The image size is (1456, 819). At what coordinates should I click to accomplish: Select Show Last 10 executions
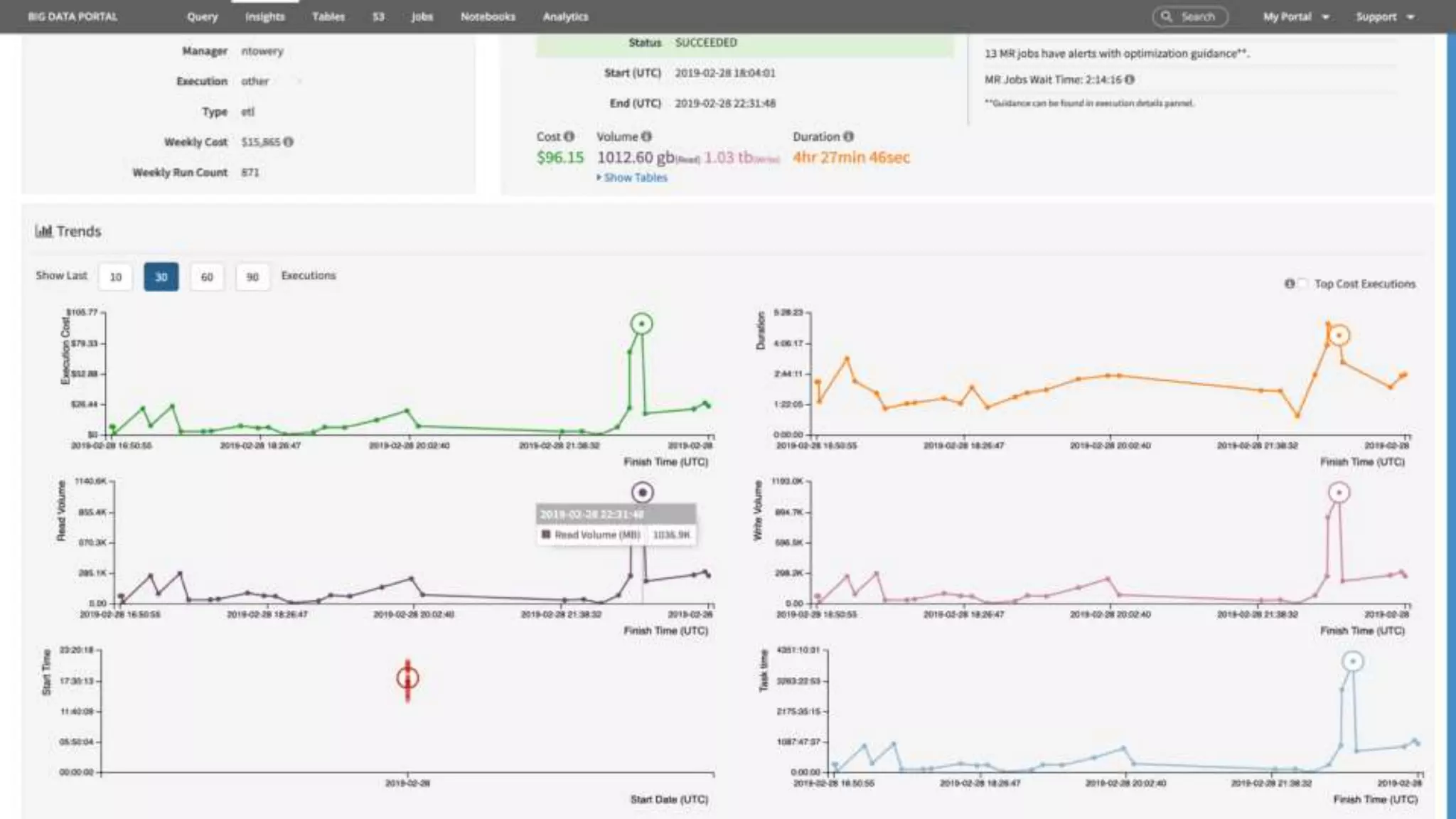[116, 277]
